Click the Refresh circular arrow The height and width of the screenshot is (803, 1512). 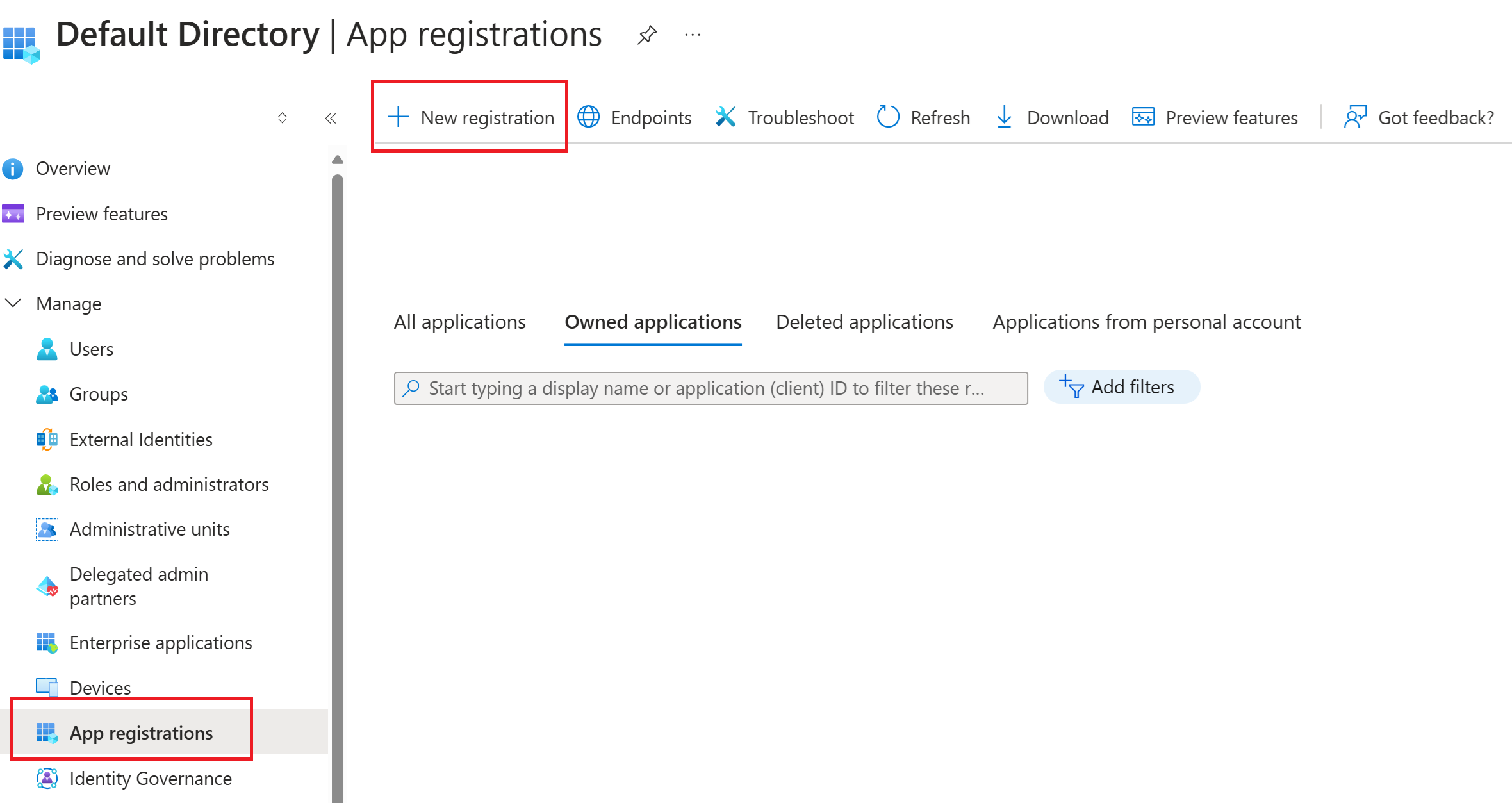pos(888,117)
